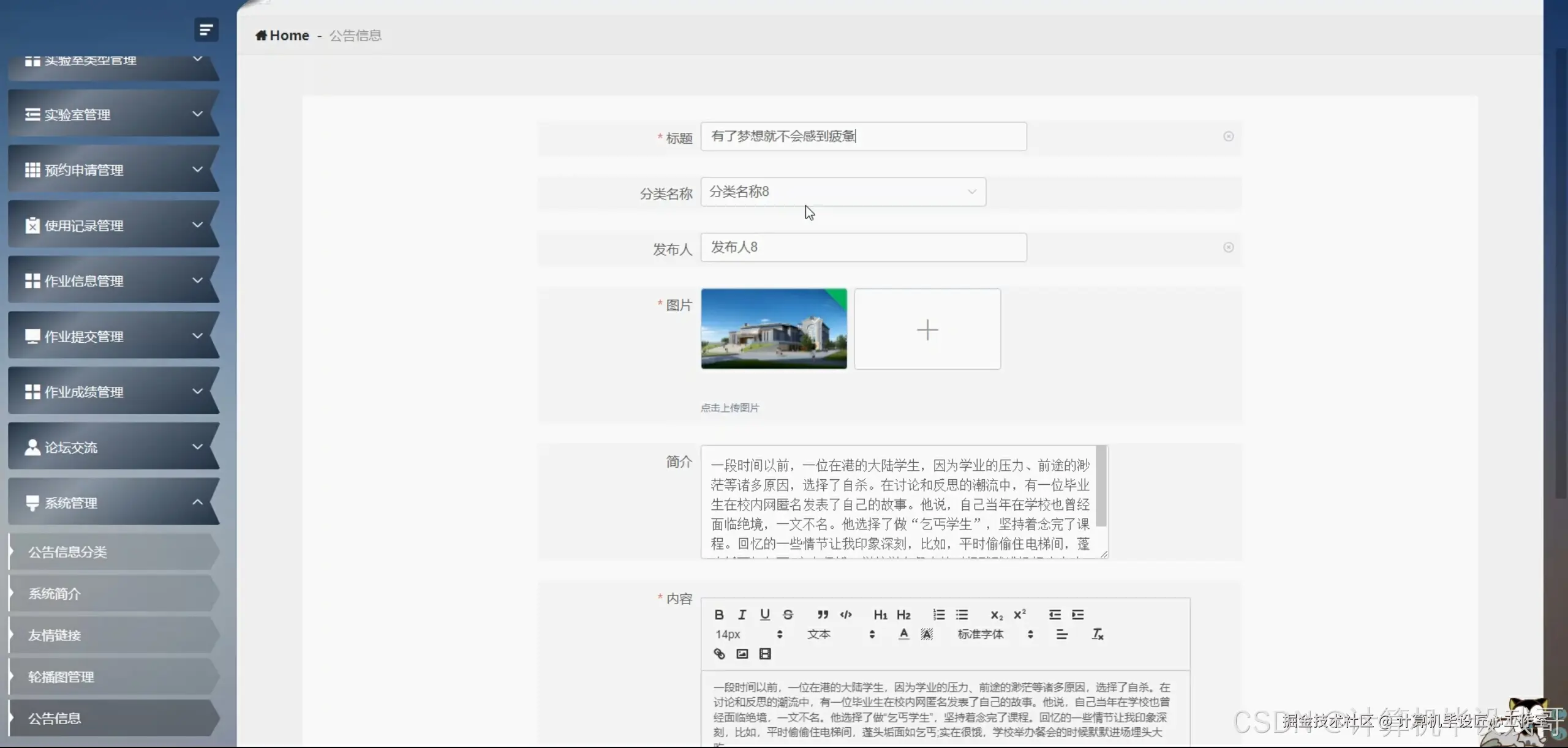Apply superscript formatting to the content
1568x748 pixels.
[1019, 615]
